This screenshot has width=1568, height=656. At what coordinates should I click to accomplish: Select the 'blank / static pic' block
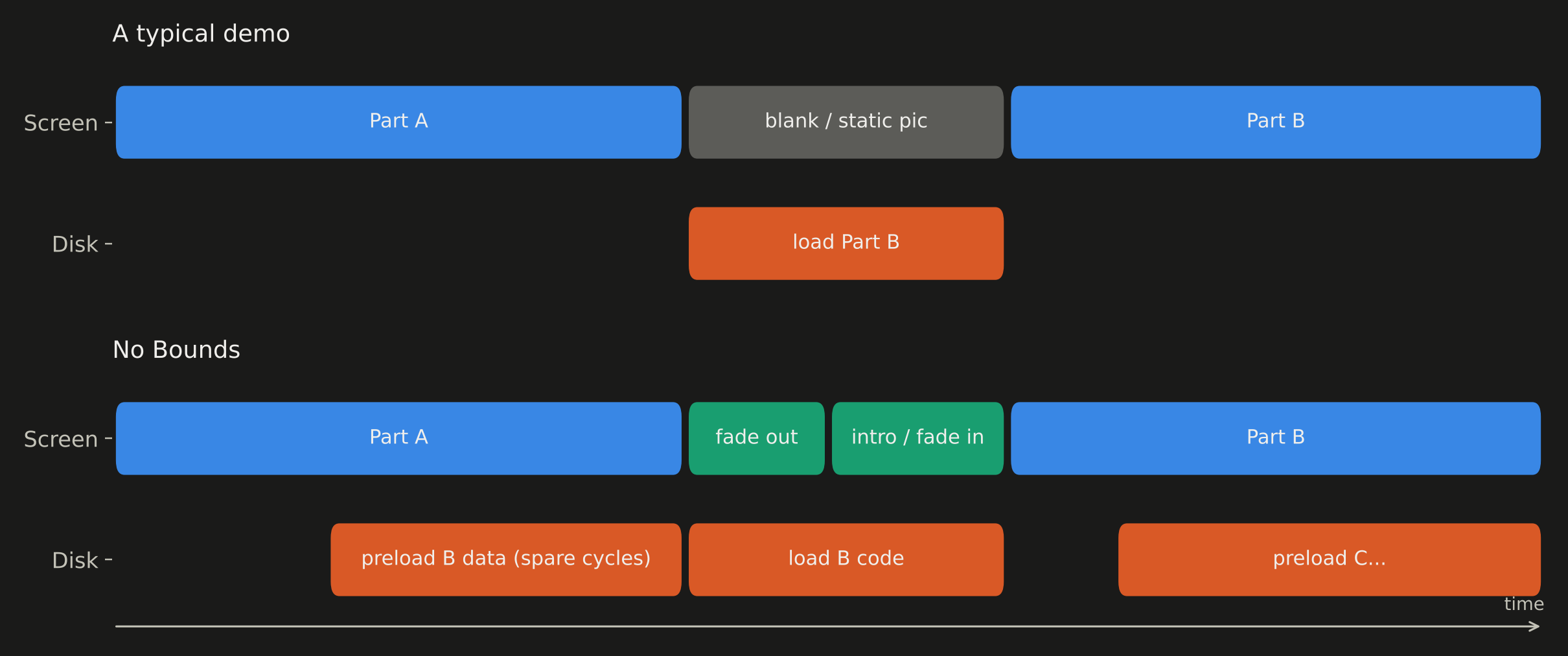(846, 123)
